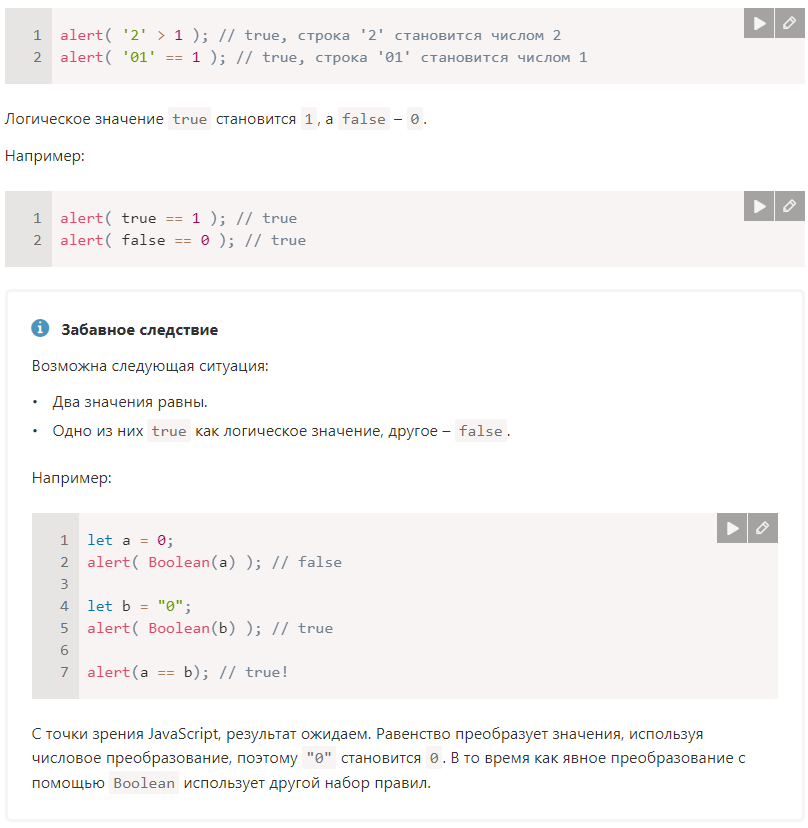The height and width of the screenshot is (828, 808).
Task: Click the blue info icon beside Забавное следствие
Action: click(40, 329)
